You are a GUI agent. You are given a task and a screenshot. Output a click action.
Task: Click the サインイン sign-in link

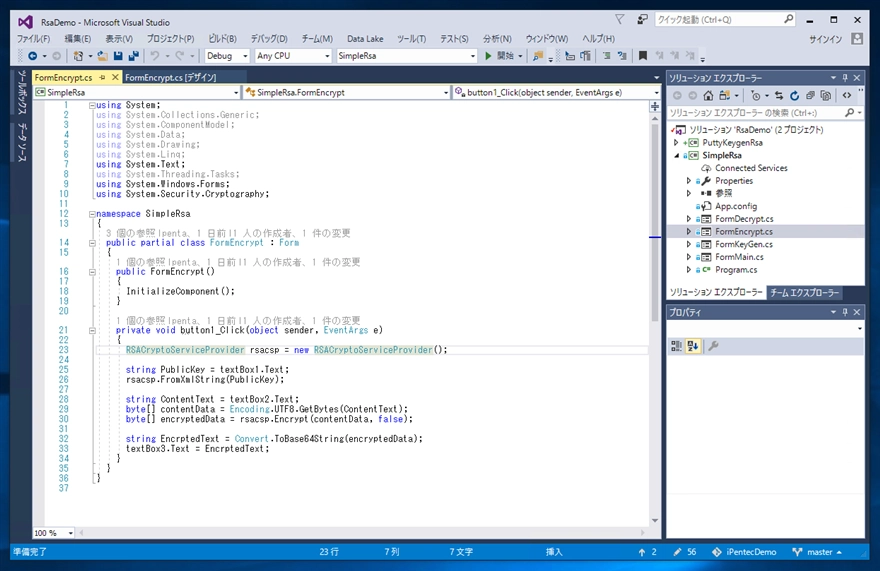click(x=825, y=39)
